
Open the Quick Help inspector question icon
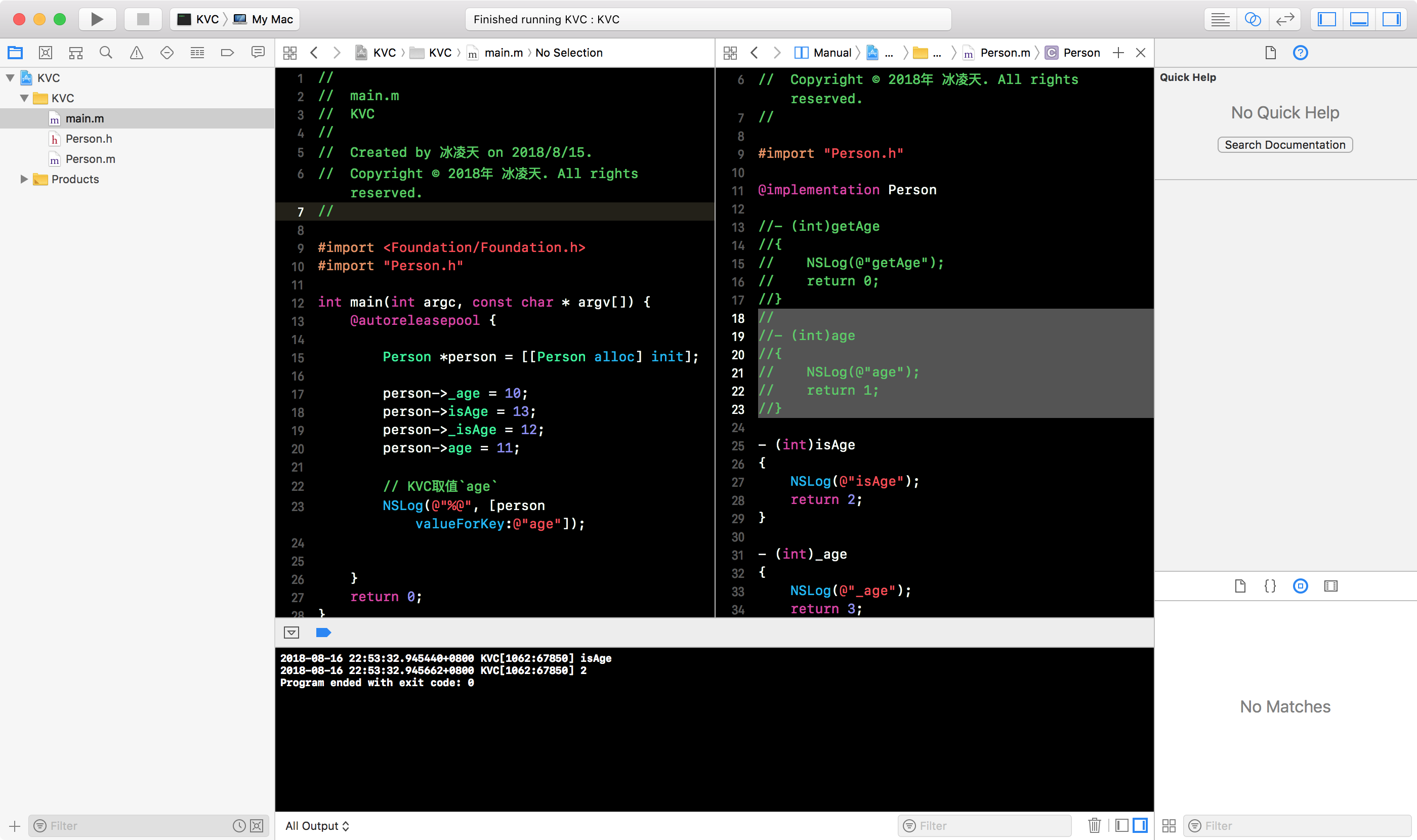tap(1301, 53)
